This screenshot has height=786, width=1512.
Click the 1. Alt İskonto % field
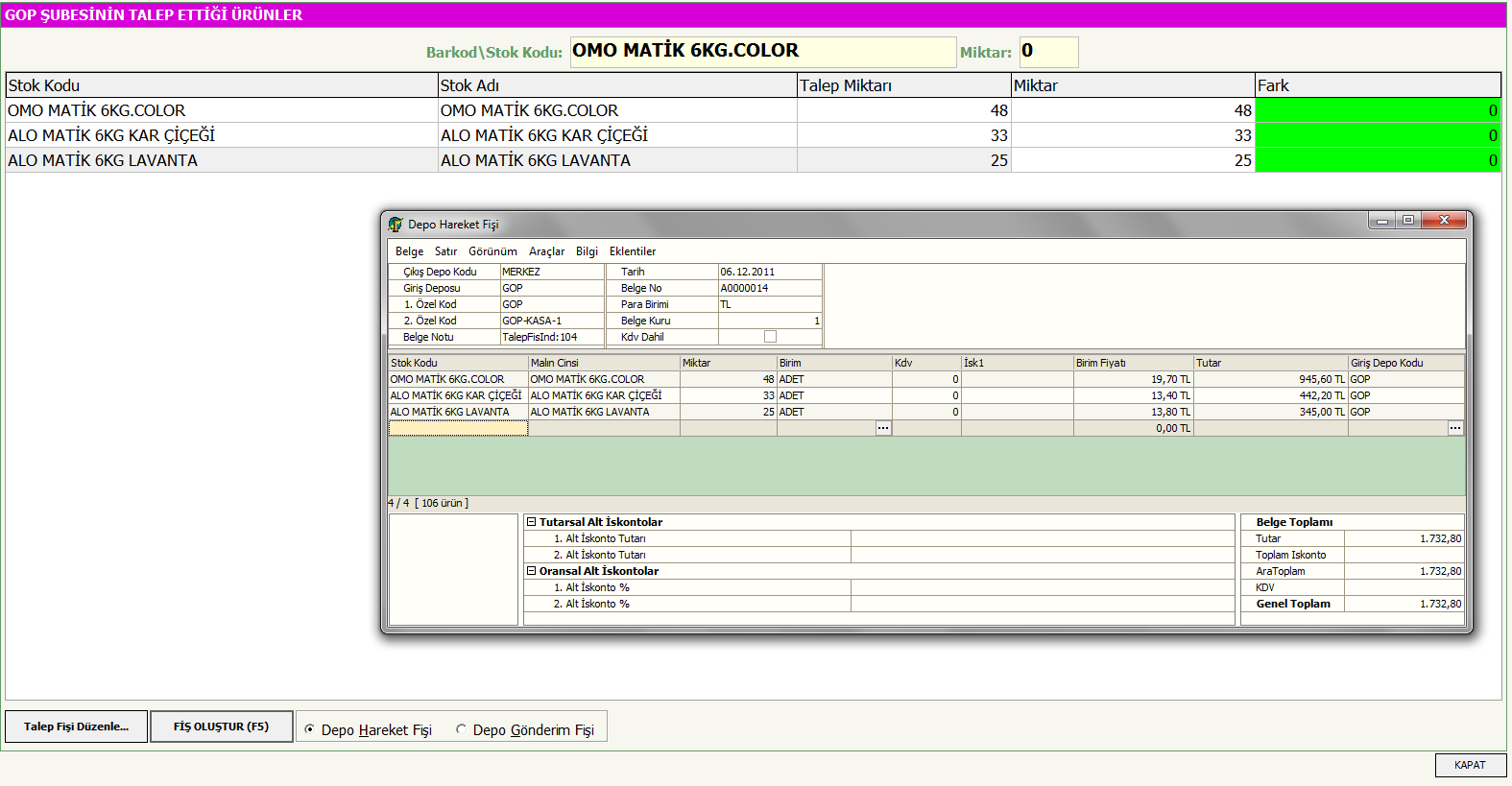(1043, 587)
